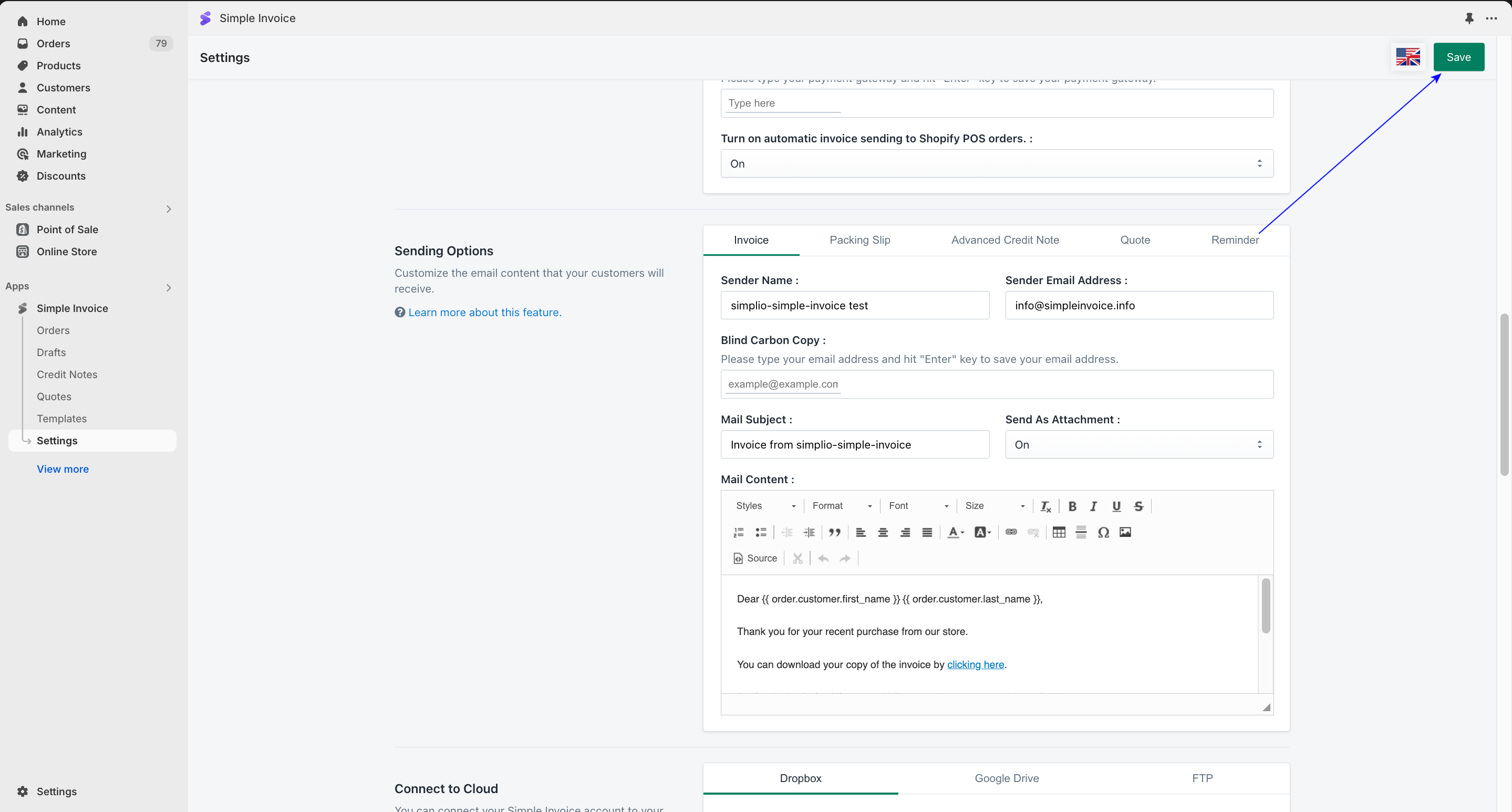Screen dimensions: 1512x812
Task: Open the Google Drive tab
Action: (x=1006, y=778)
